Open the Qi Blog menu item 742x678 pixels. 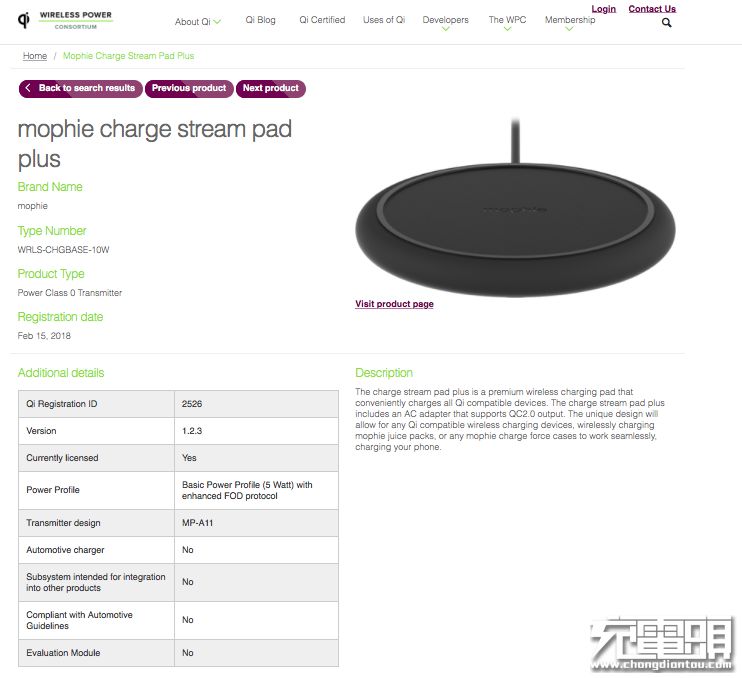260,20
